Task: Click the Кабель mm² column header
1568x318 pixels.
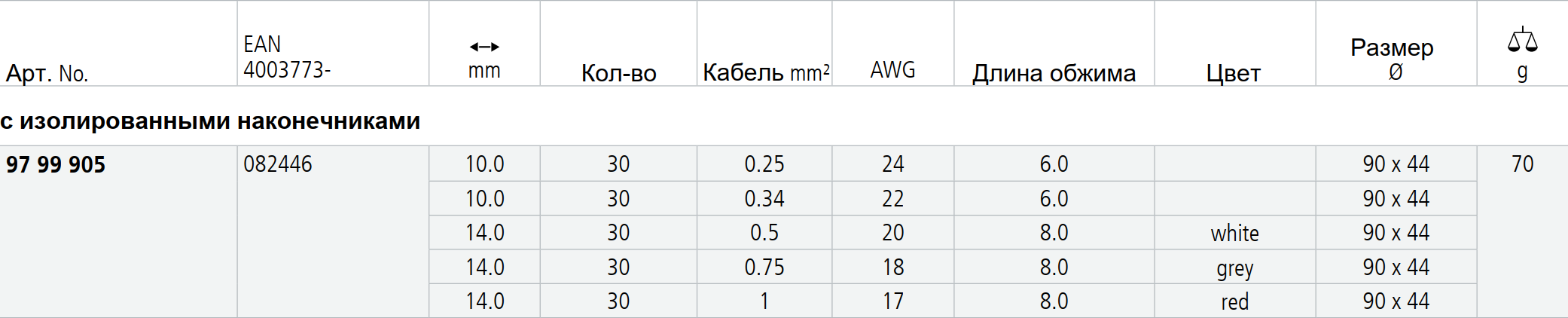Action: tap(766, 72)
